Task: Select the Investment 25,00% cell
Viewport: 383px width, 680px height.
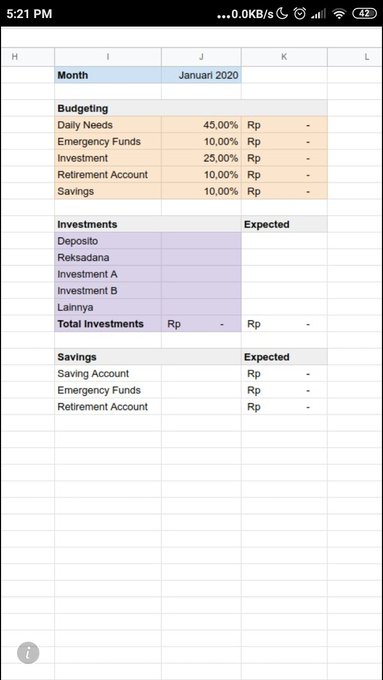Action: (201, 158)
